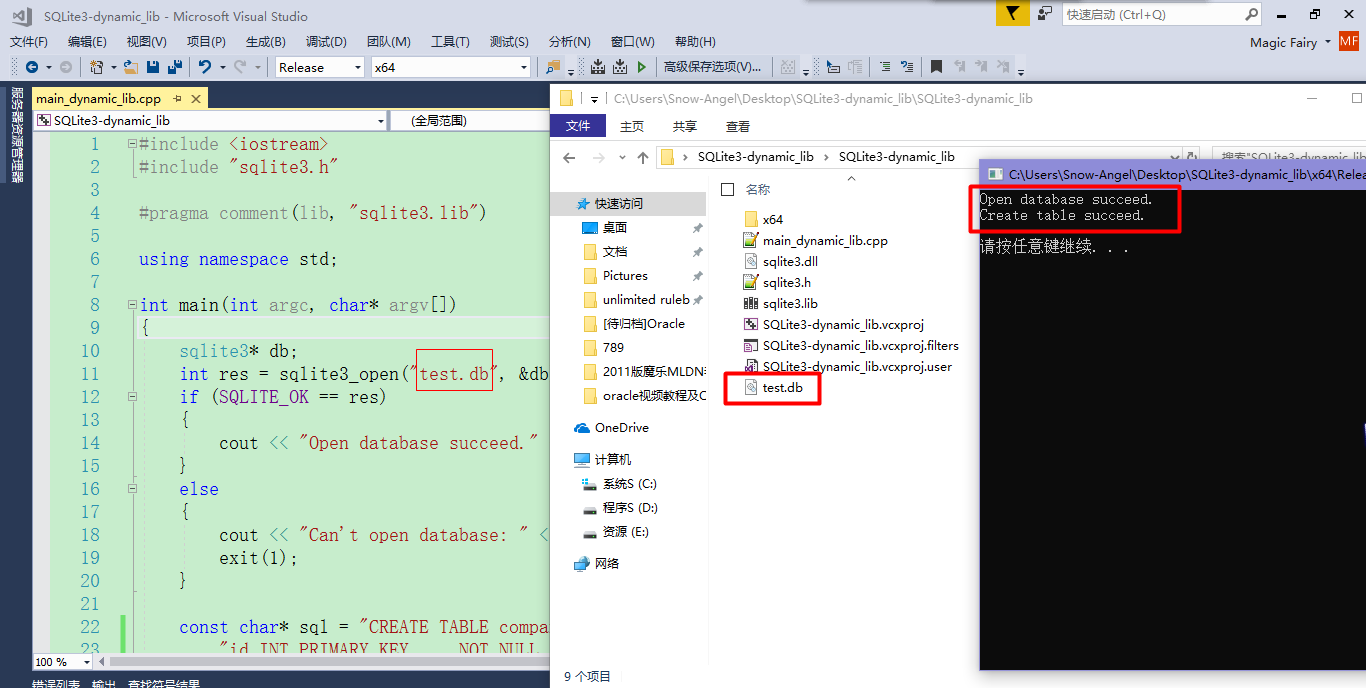Open the Magic Fairy account avatar

tap(1349, 42)
